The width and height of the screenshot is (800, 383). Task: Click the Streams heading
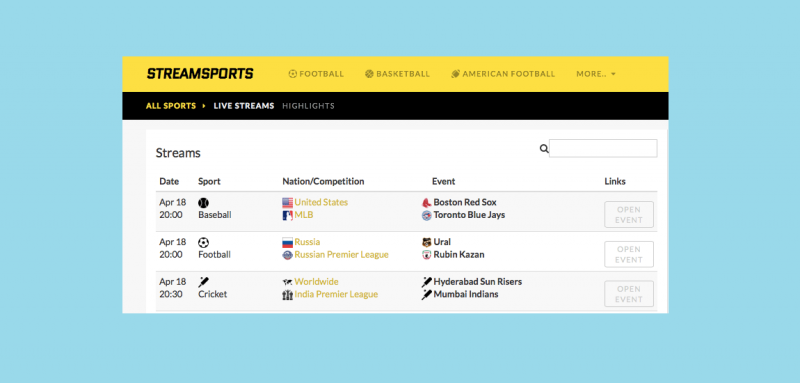pyautogui.click(x=178, y=153)
